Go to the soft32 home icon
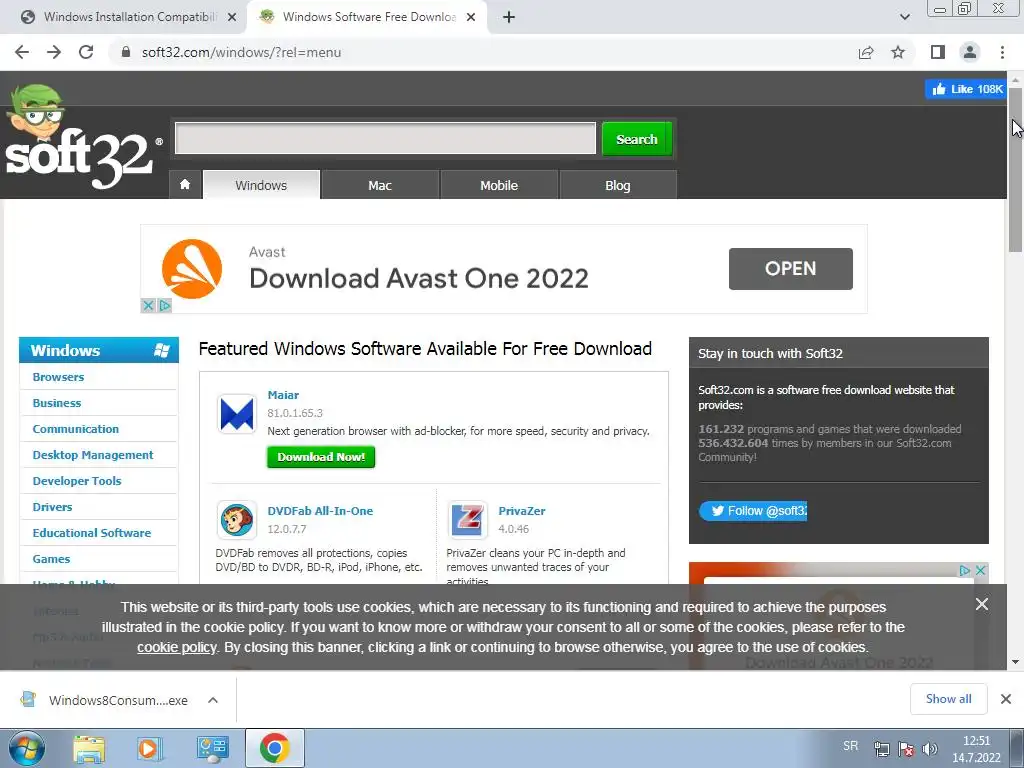The height and width of the screenshot is (768, 1024). 185,185
